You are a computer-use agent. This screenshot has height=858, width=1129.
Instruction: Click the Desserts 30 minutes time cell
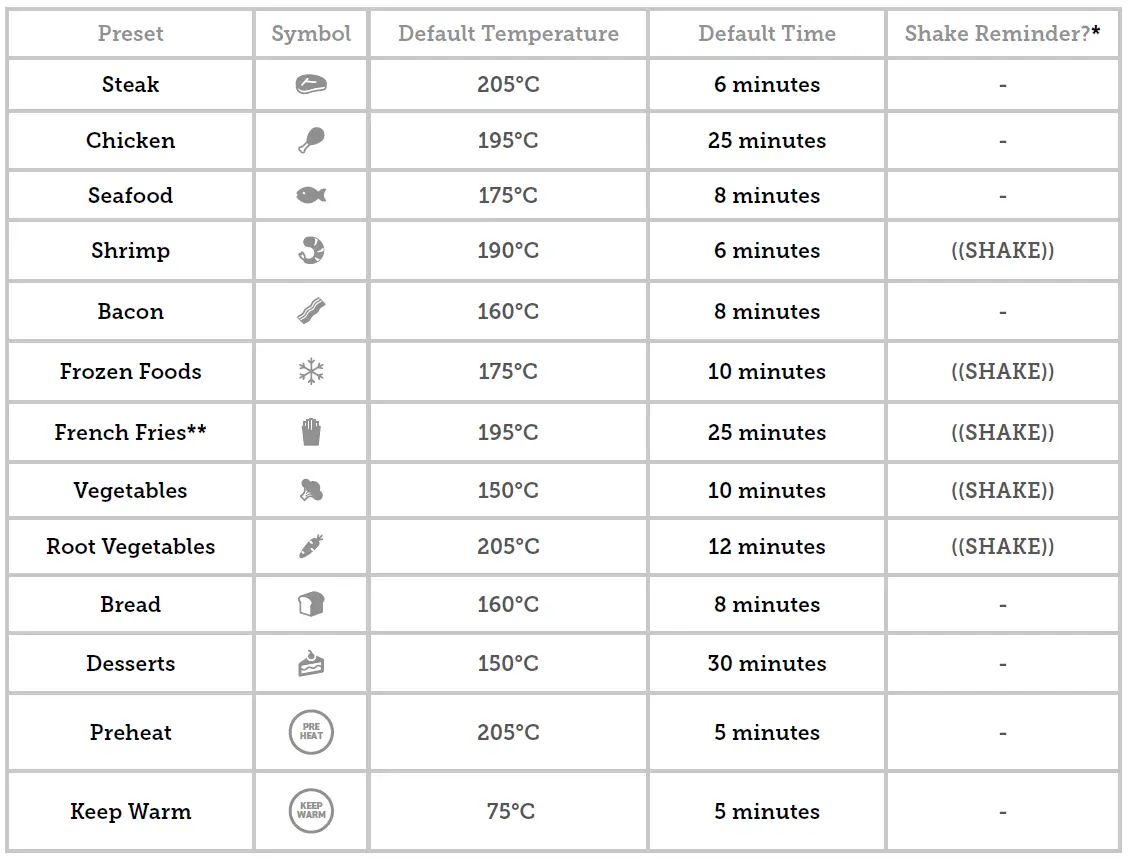coord(767,663)
